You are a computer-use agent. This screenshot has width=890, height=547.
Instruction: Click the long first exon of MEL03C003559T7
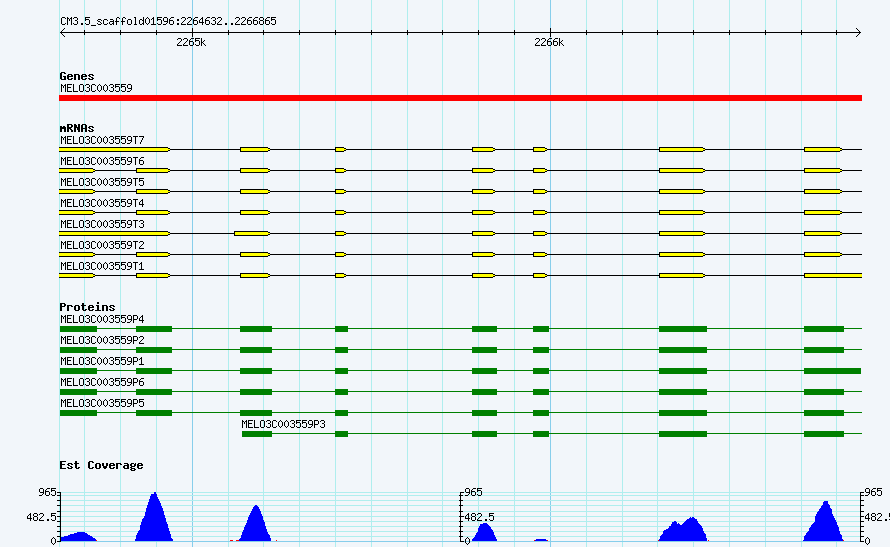pyautogui.click(x=115, y=149)
